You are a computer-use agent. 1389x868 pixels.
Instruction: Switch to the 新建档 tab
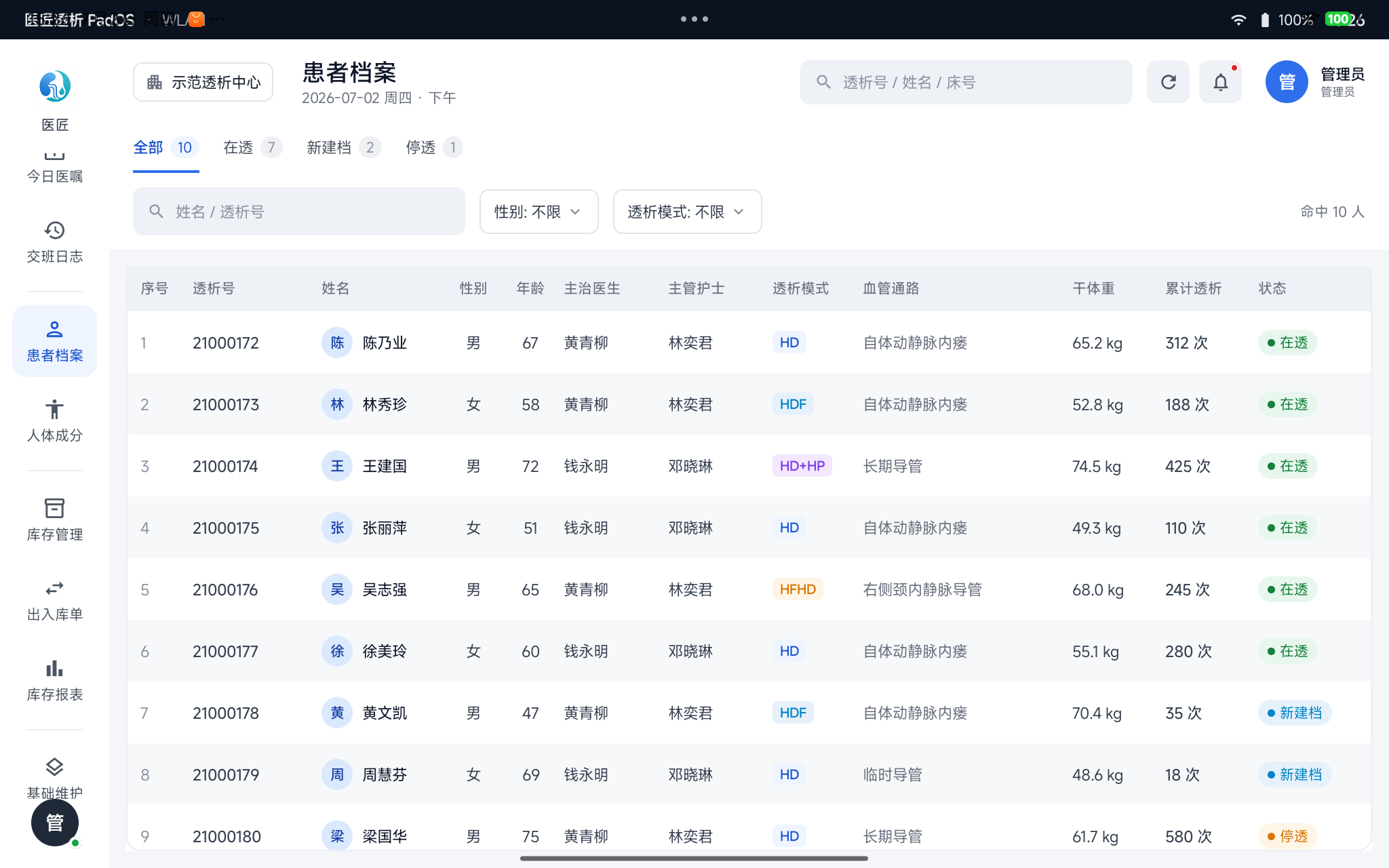pos(343,147)
